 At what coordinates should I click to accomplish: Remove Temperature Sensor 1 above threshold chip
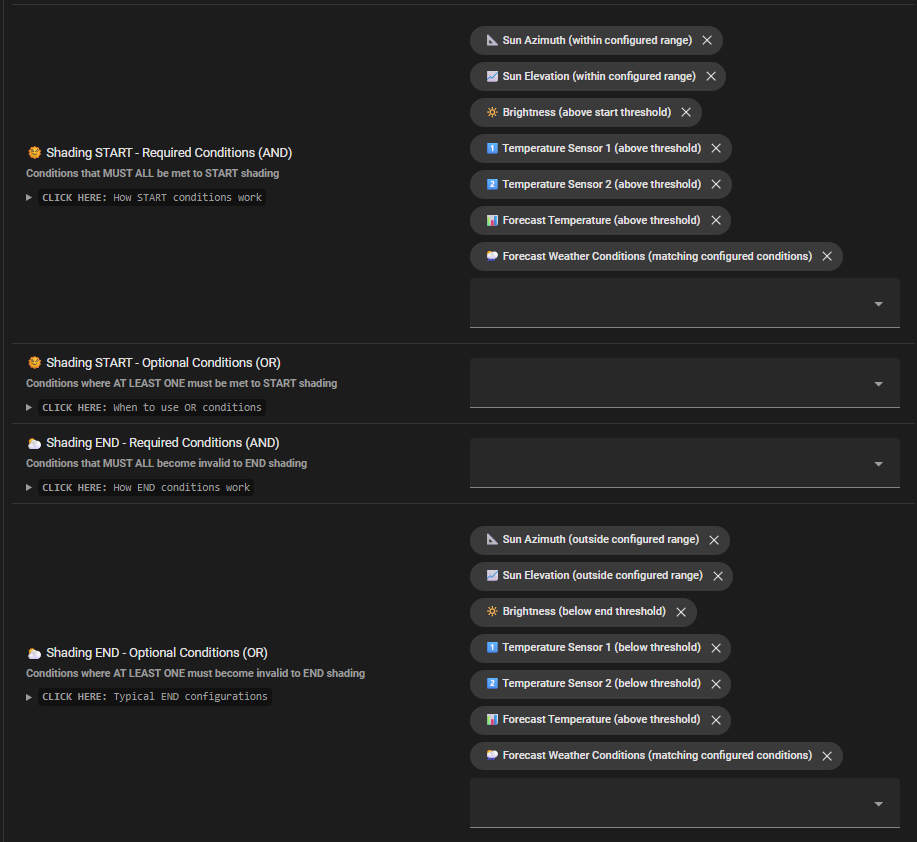coord(716,149)
